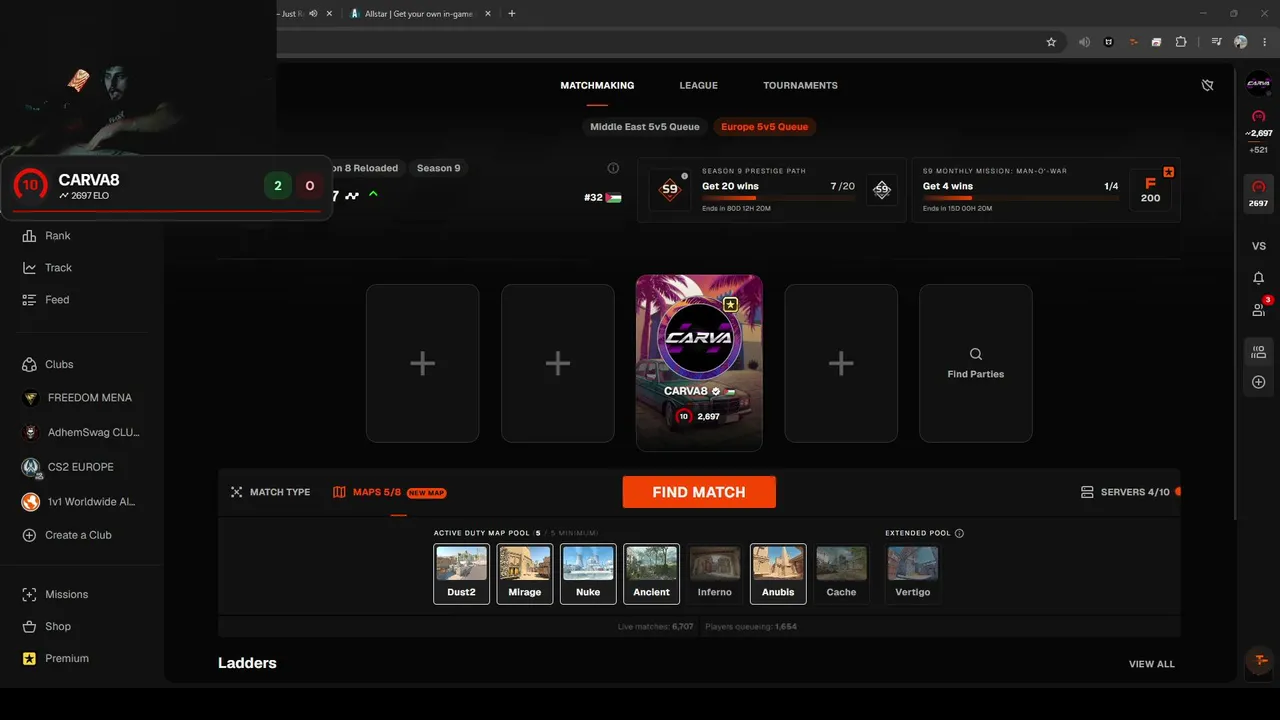Screen dimensions: 1280x720
Task: Open Chrome profile avatar
Action: (x=1241, y=42)
